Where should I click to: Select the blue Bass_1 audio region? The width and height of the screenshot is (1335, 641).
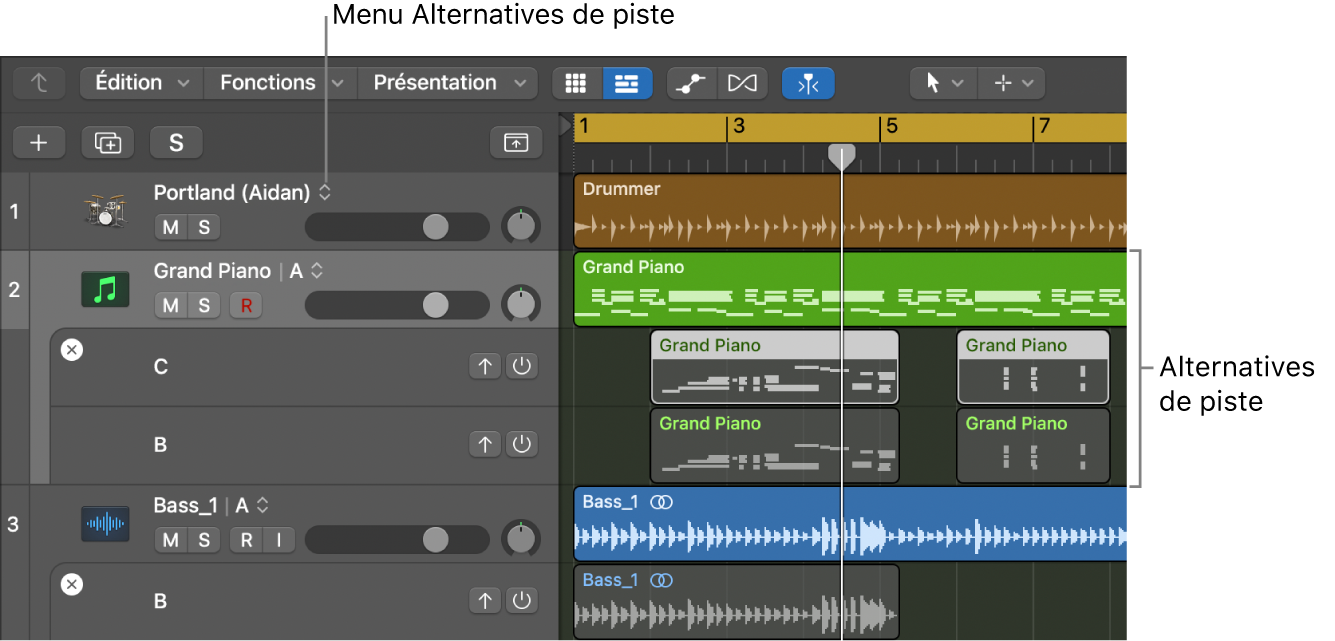click(x=850, y=524)
